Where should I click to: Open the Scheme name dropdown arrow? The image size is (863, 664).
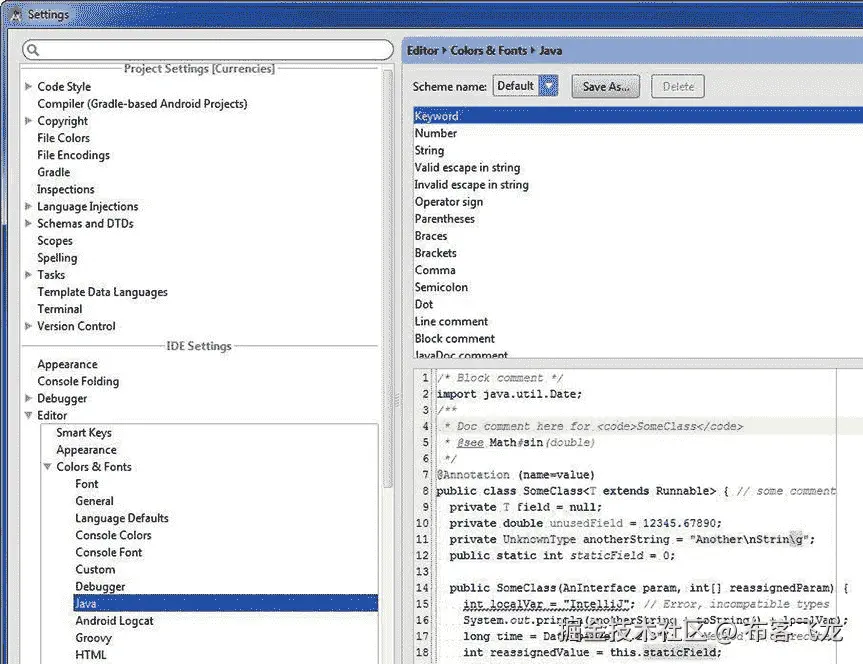[548, 86]
